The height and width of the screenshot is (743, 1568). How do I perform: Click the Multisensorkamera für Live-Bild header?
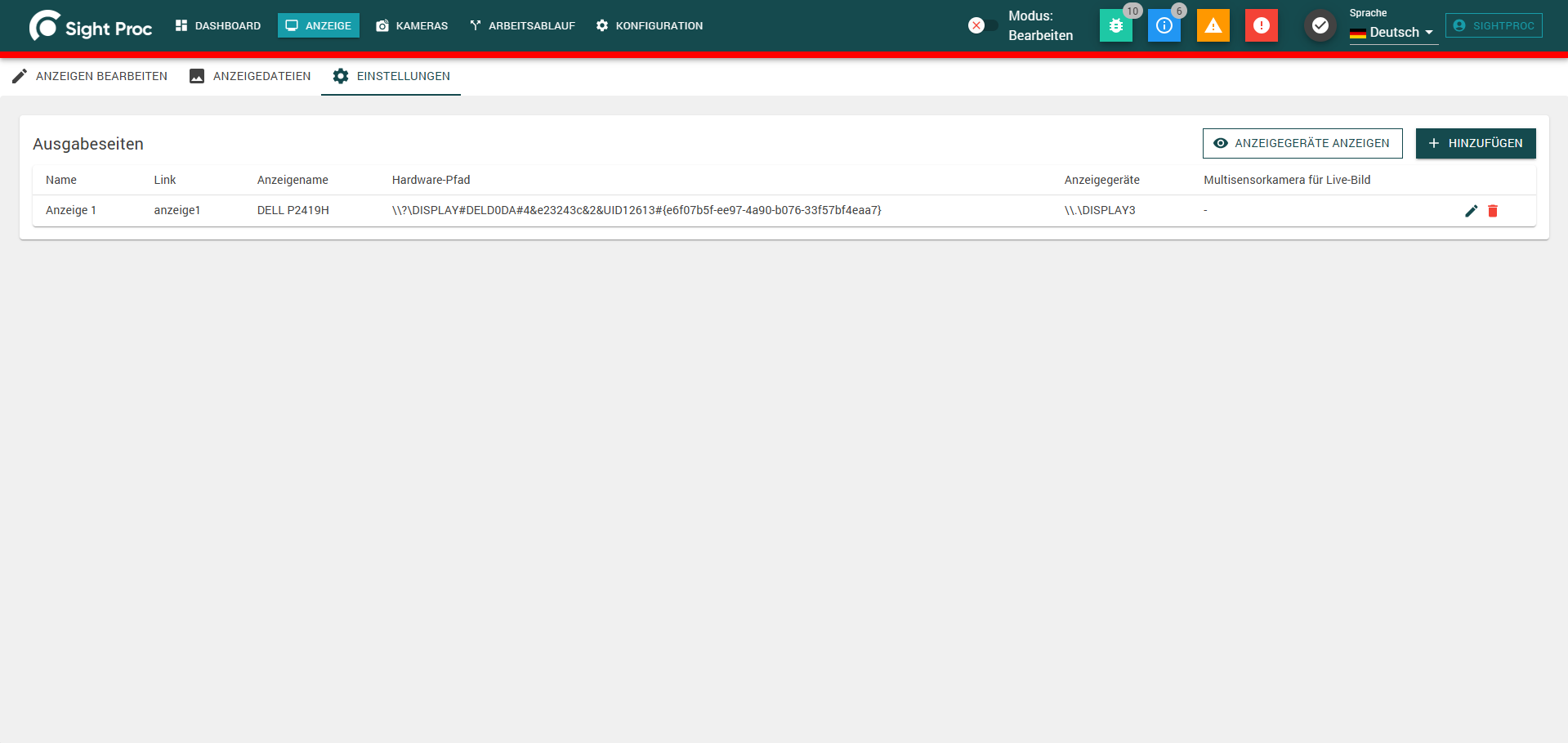[x=1287, y=180]
